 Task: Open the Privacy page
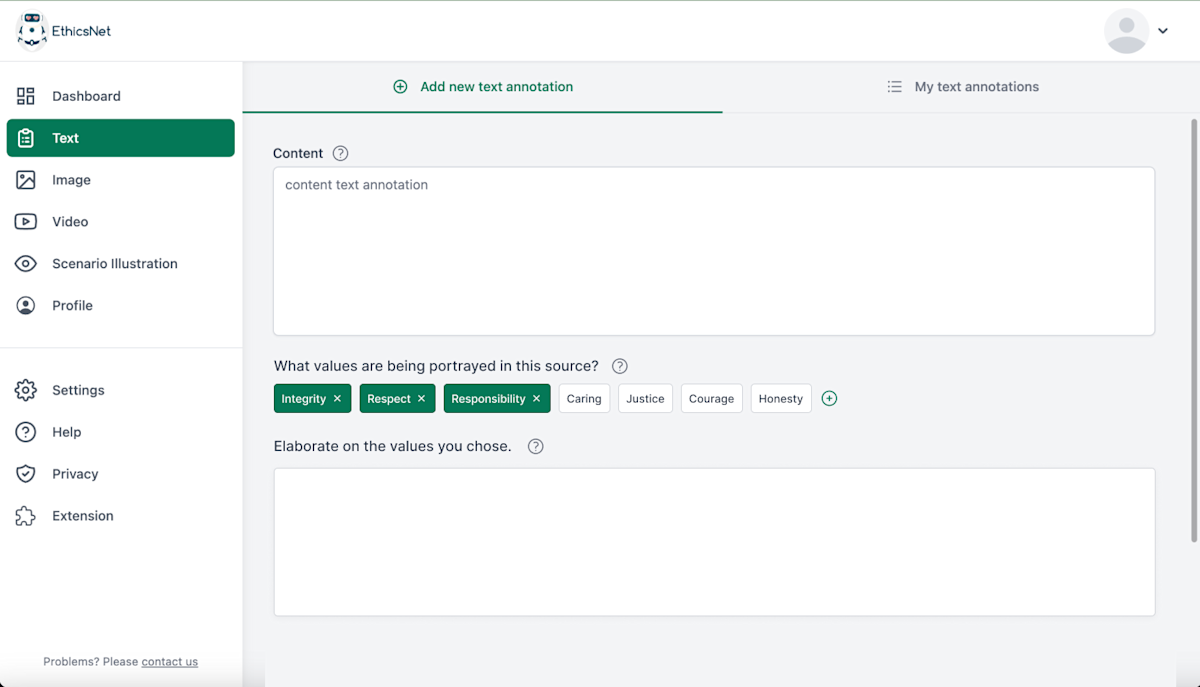(x=121, y=474)
